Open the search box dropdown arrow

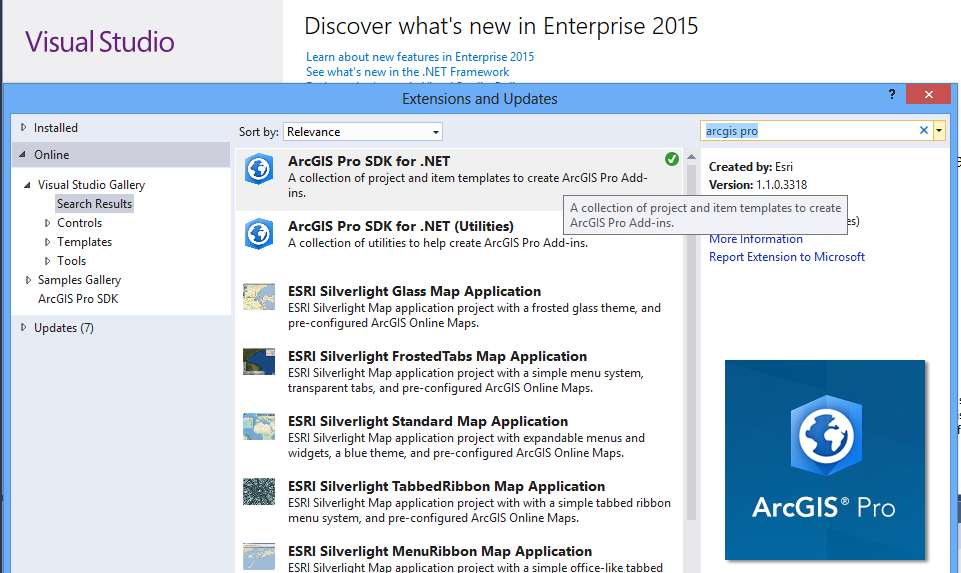coord(939,131)
